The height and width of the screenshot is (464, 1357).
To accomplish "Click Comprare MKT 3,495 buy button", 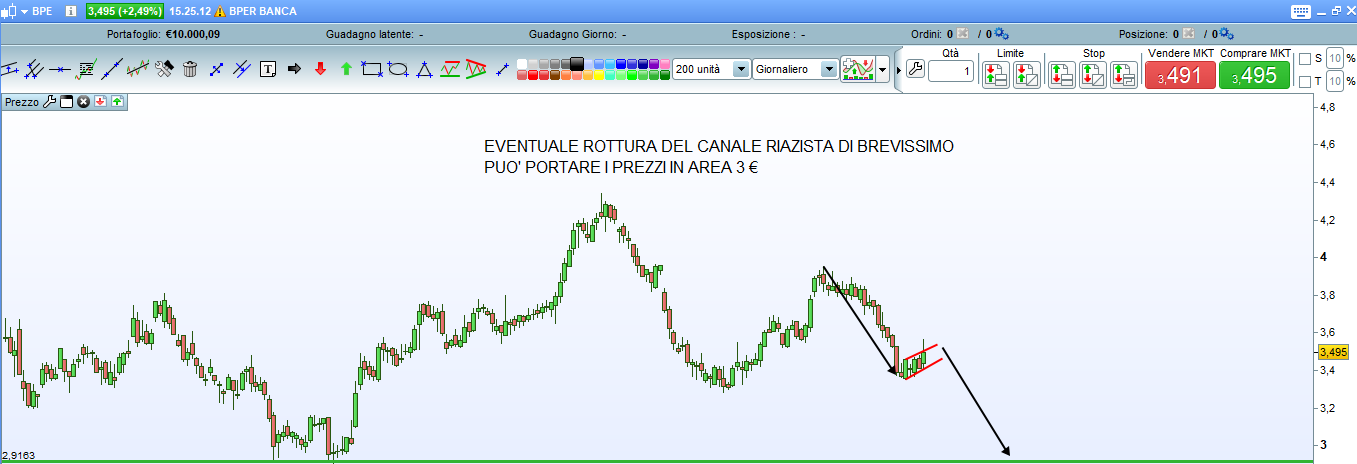I will coord(1254,75).
